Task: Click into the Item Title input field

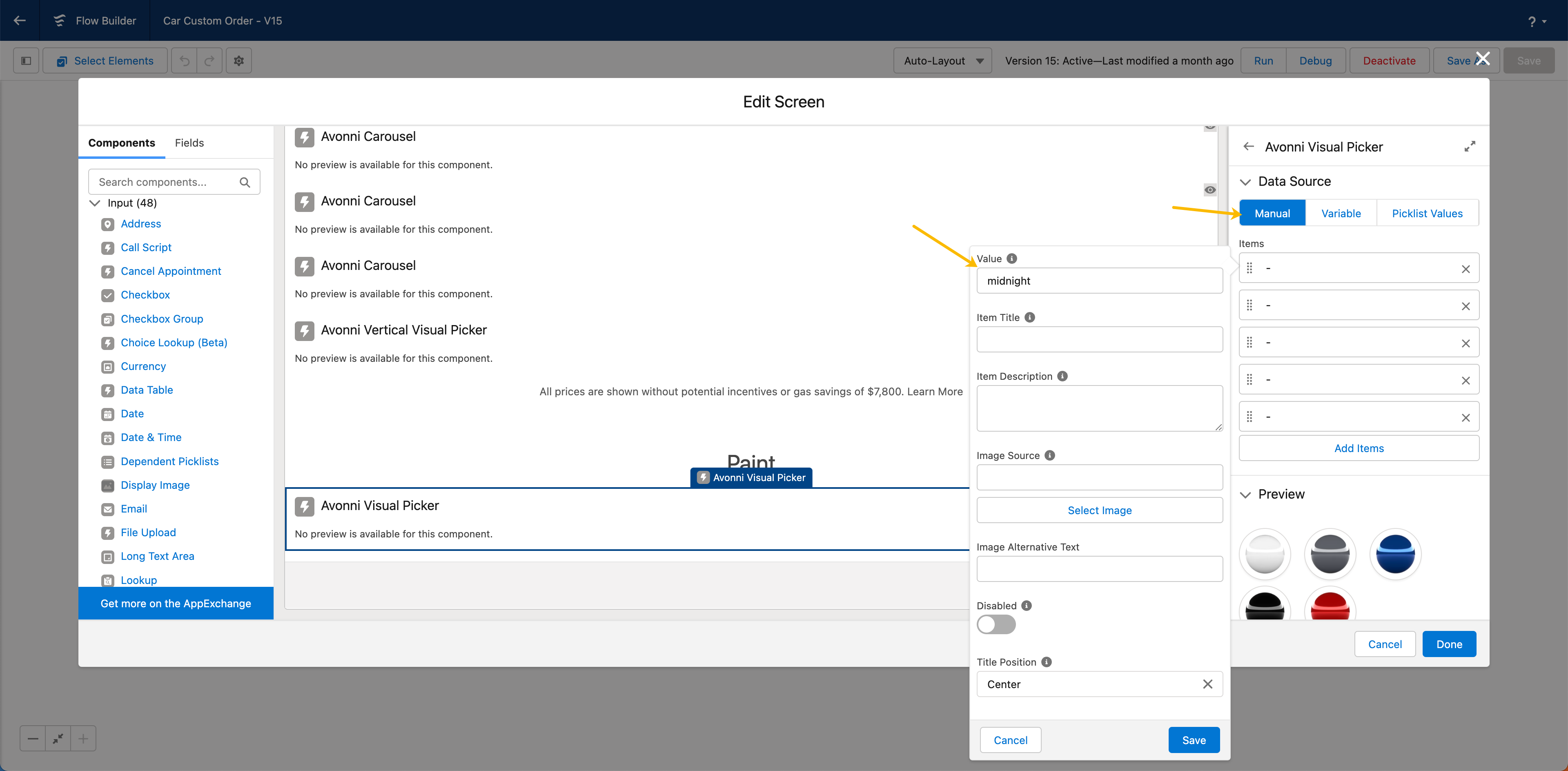Action: tap(1099, 339)
